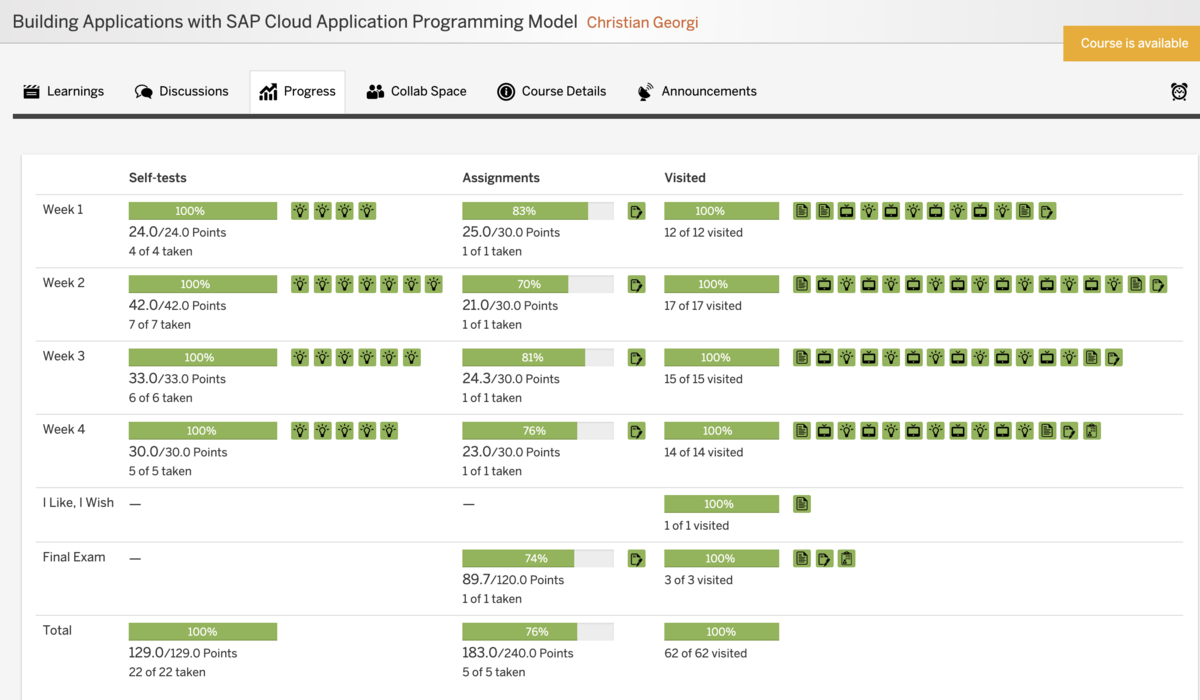Open first Week 3 self-test lightbulb icon
Screen dimensions: 1200x700
coord(300,358)
